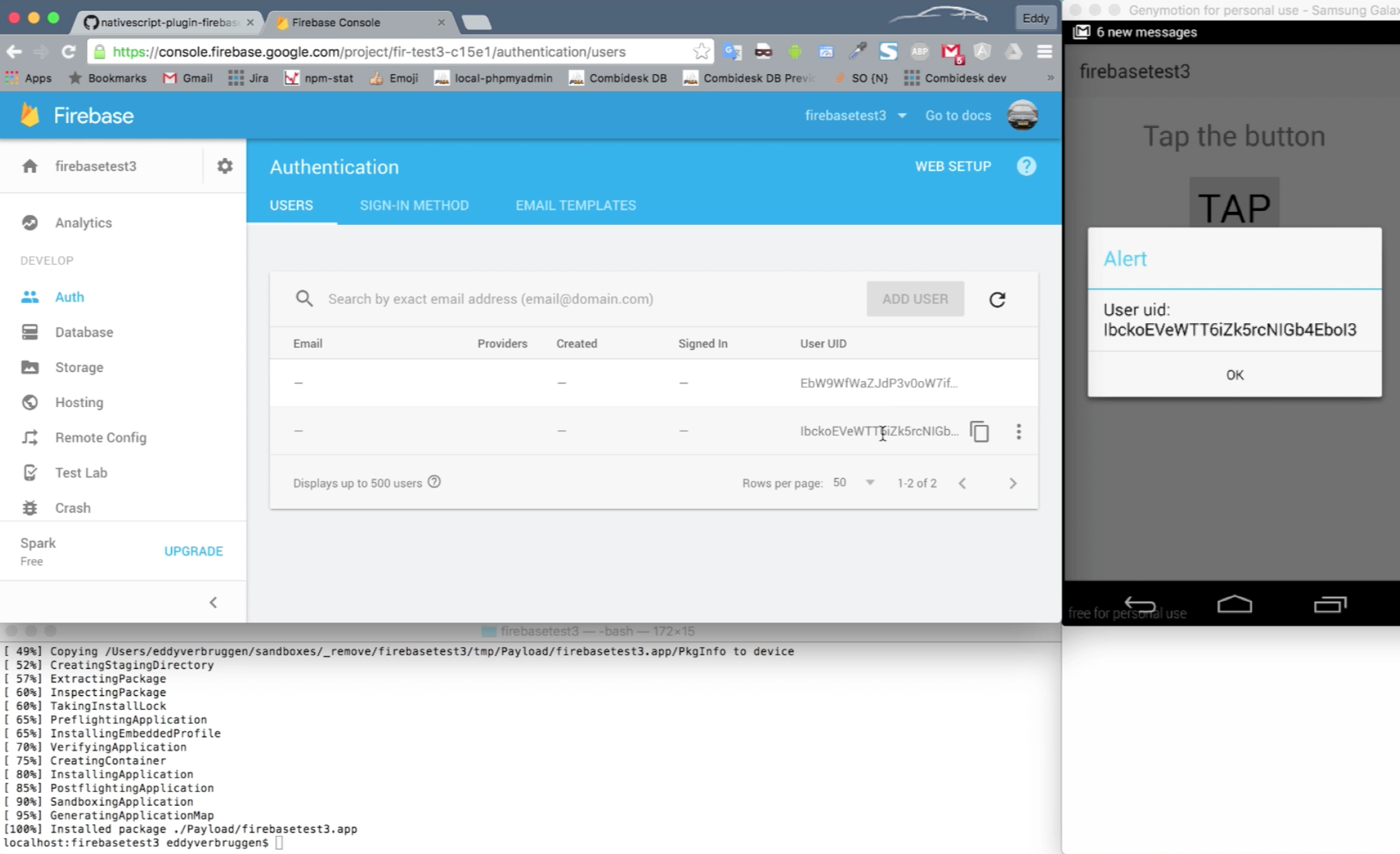
Task: Click the macOS notification messages icon
Action: pyautogui.click(x=1082, y=32)
